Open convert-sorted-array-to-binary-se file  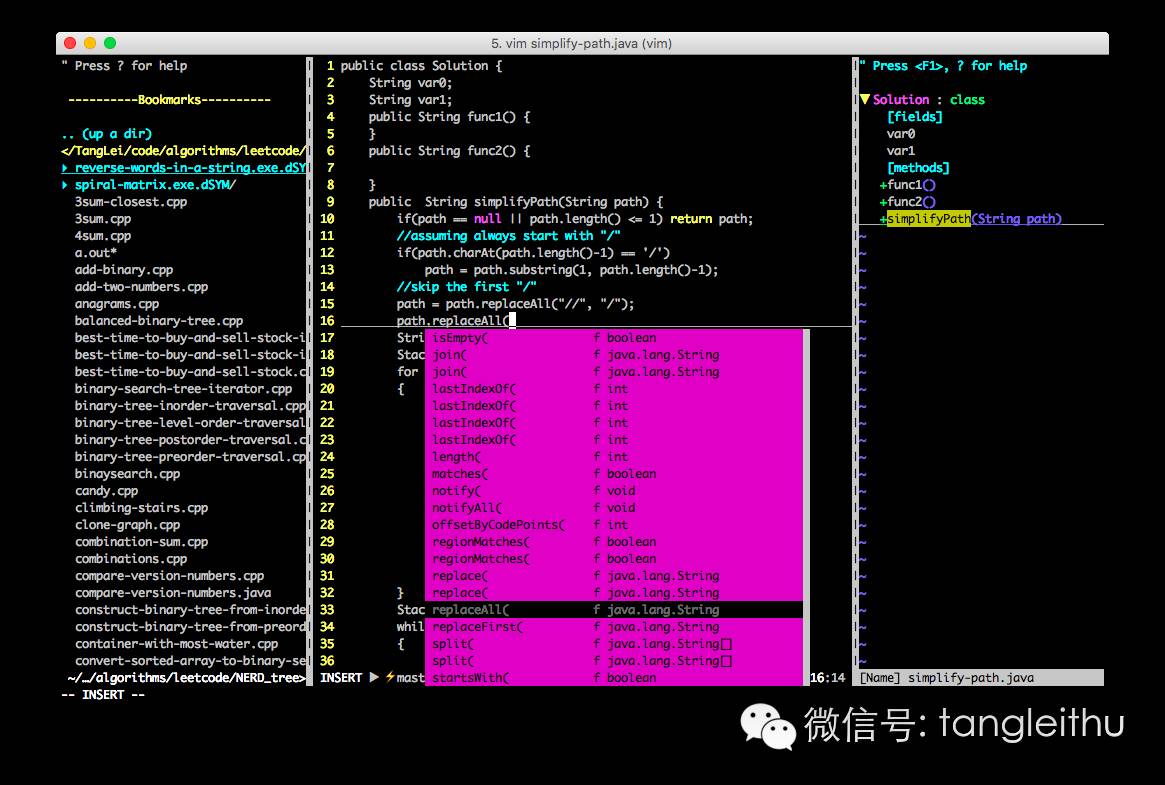click(190, 661)
